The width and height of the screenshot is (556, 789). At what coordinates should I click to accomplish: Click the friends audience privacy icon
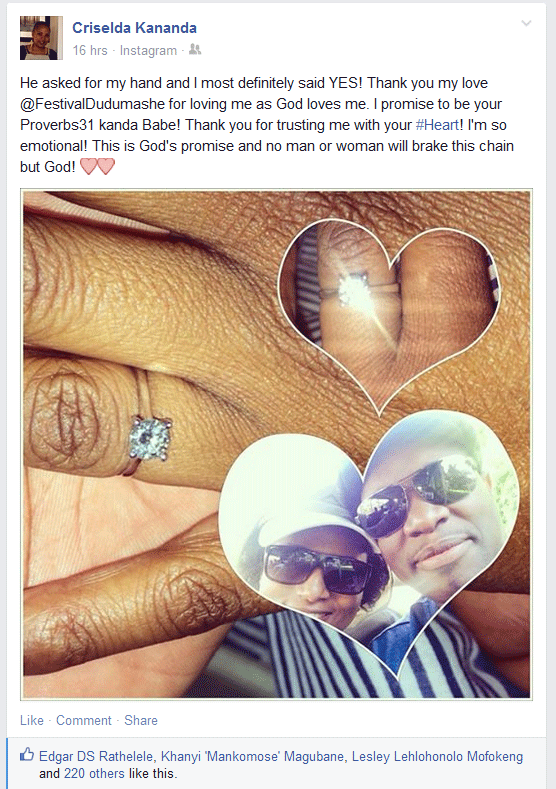[x=195, y=49]
